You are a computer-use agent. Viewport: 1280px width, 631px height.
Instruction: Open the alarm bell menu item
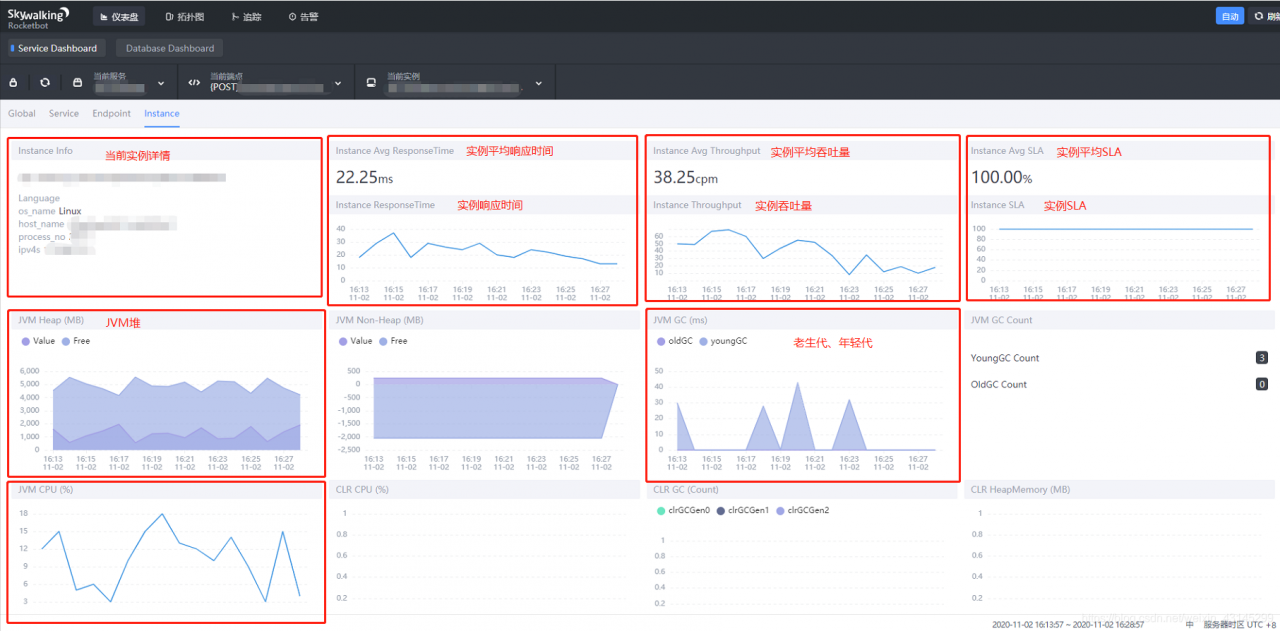303,17
